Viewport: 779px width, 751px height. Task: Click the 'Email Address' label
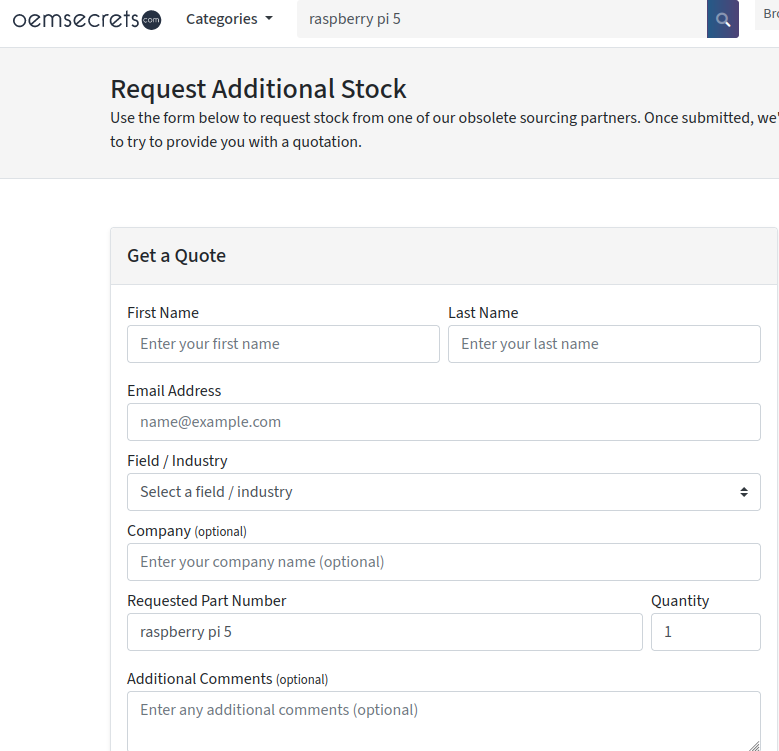pyautogui.click(x=174, y=391)
